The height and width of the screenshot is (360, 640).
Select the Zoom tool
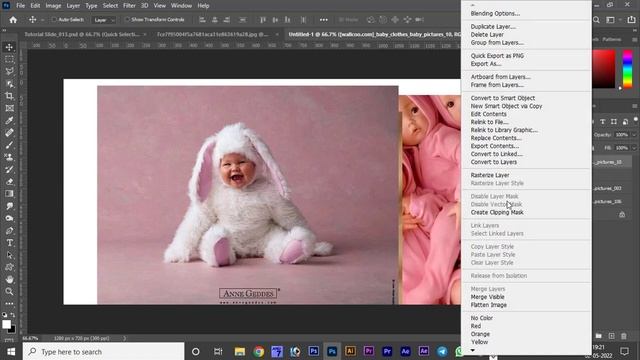[9, 291]
